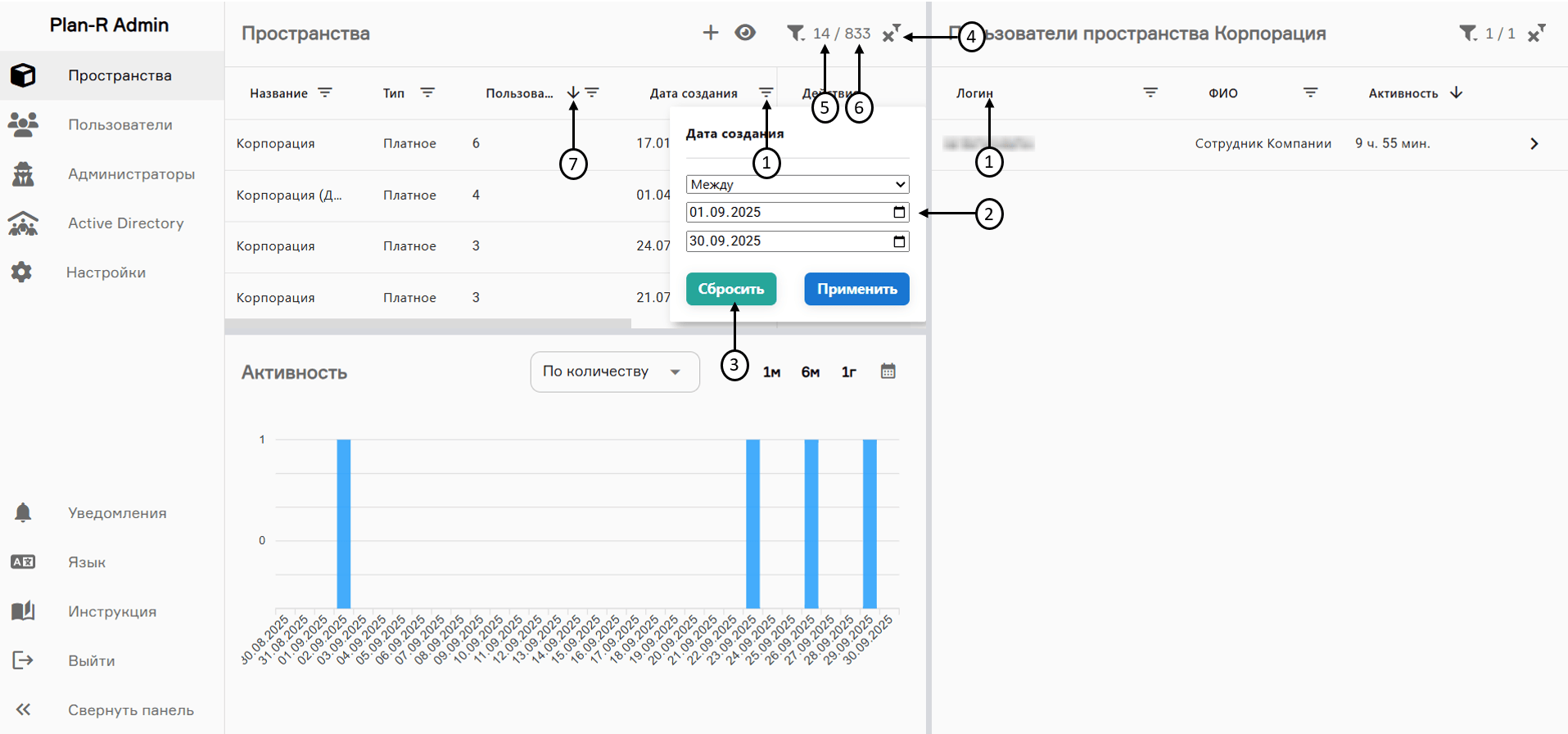Expand user row with the right chevron
The height and width of the screenshot is (734, 1568).
pos(1534,144)
